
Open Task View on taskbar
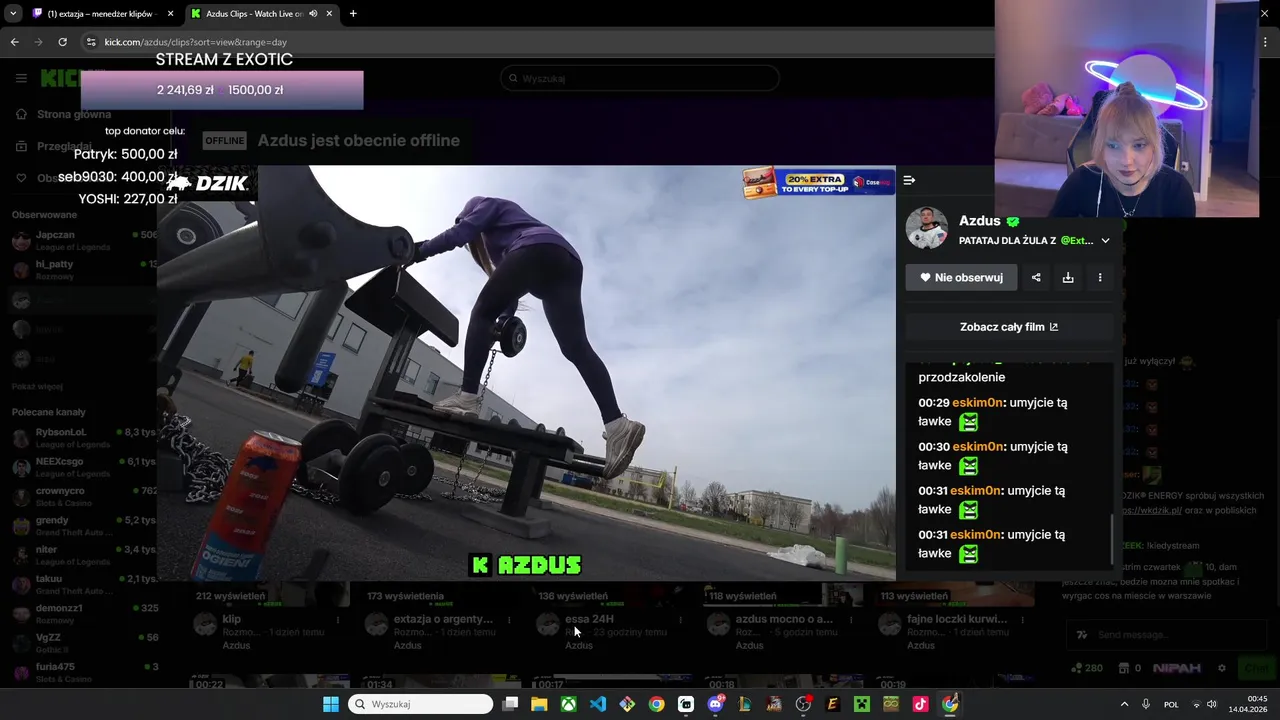pos(510,704)
